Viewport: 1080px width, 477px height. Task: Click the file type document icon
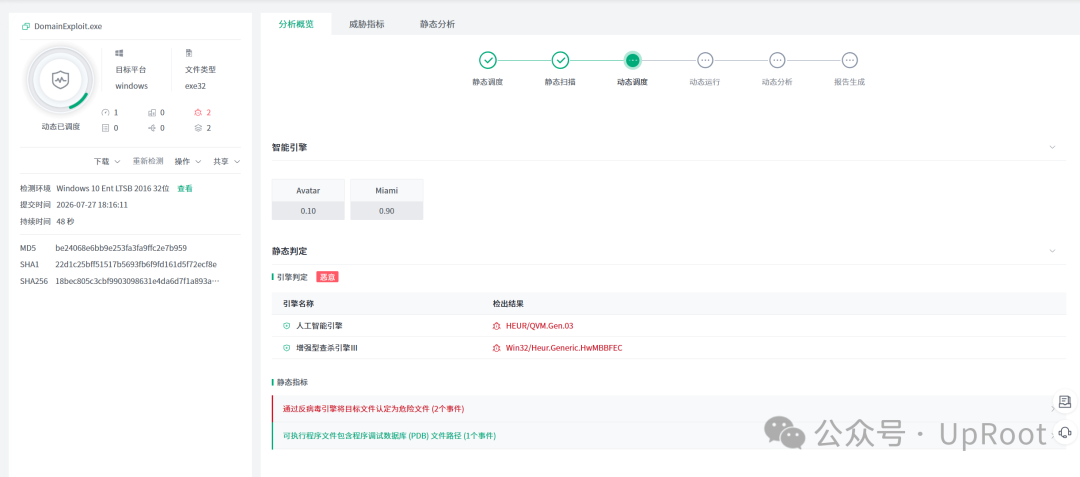(189, 53)
